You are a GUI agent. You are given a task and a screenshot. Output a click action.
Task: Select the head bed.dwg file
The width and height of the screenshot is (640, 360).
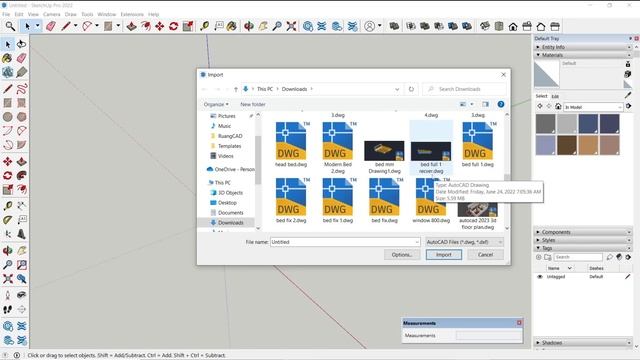coord(291,144)
